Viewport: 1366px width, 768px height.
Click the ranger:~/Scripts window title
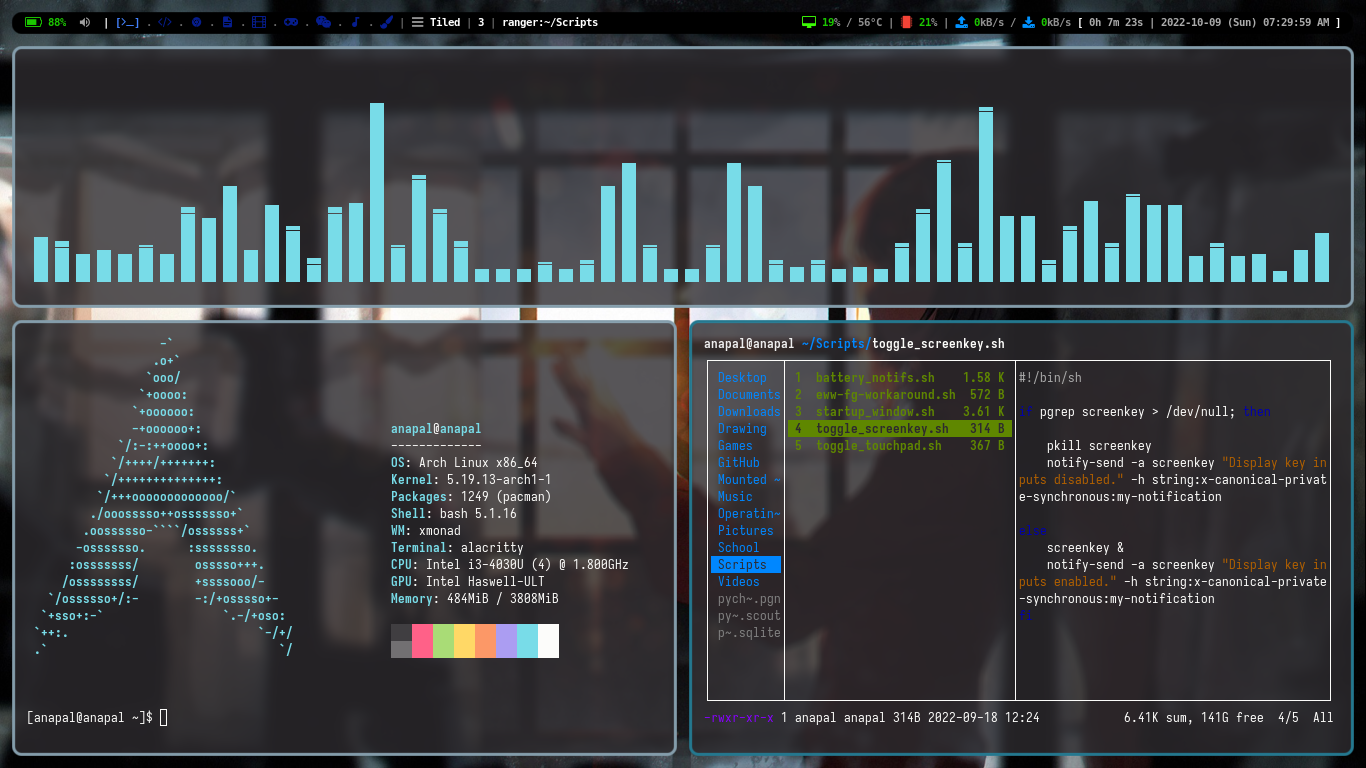(550, 22)
